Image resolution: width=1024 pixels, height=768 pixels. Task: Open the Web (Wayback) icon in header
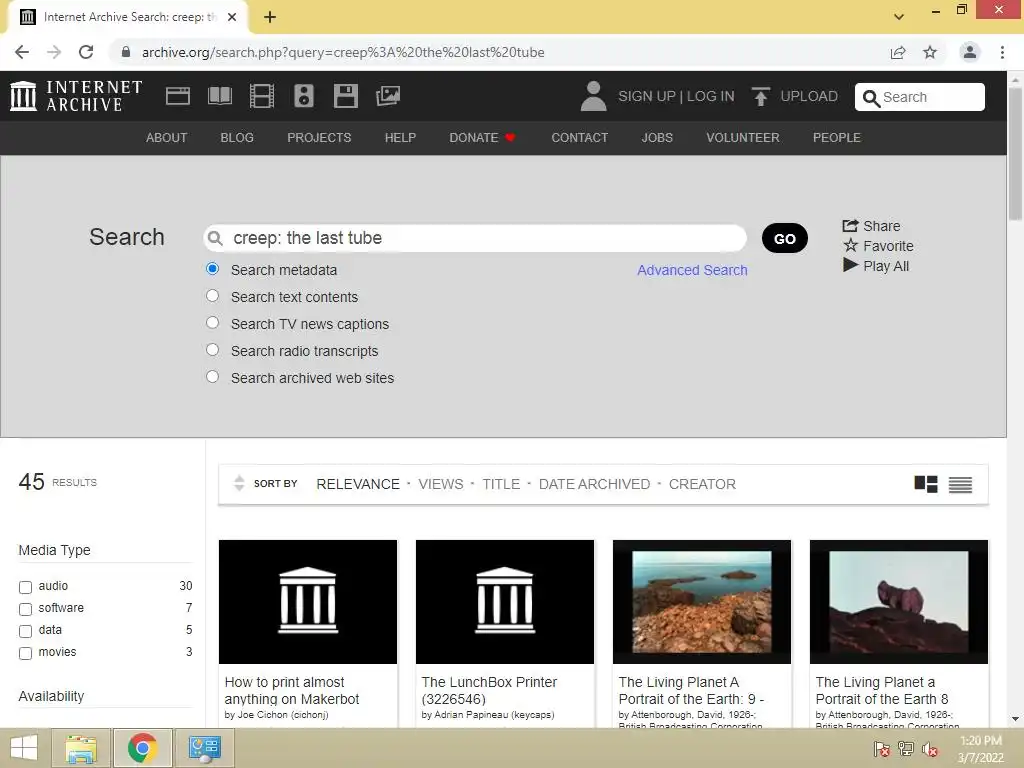click(x=178, y=96)
